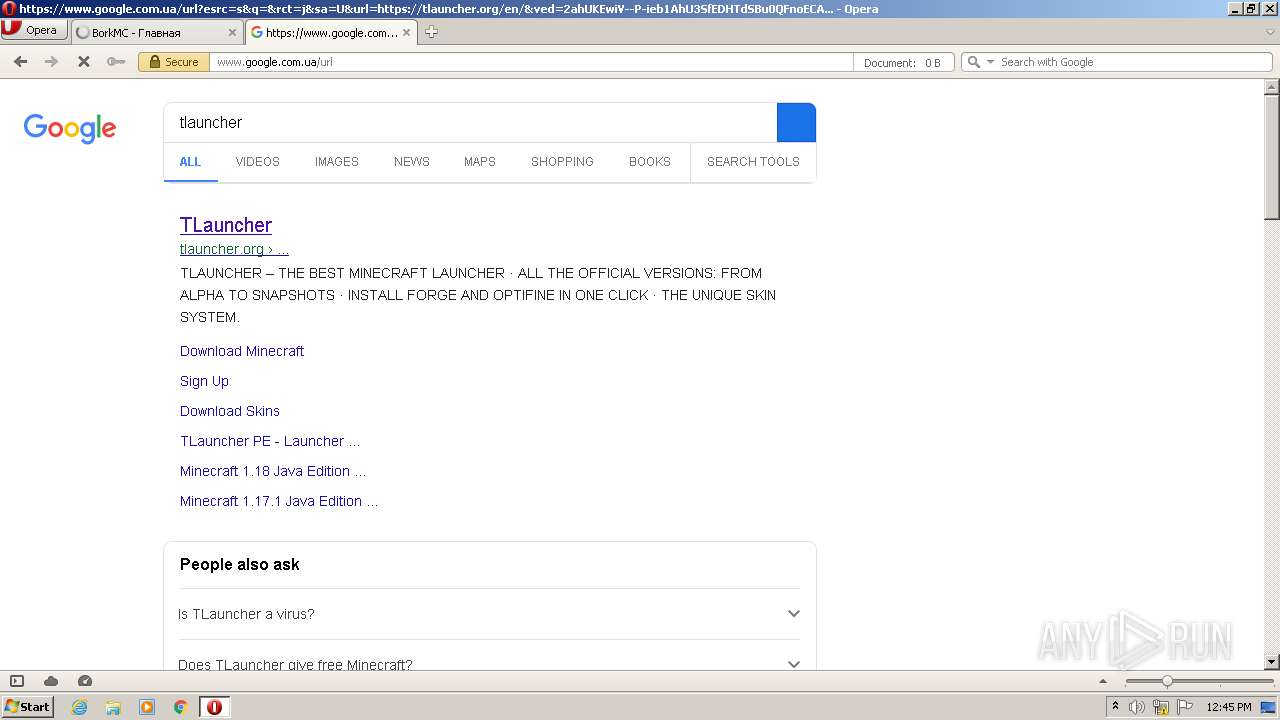Viewport: 1280px width, 720px height.
Task: Open Windows Media Player from taskbar
Action: [147, 707]
